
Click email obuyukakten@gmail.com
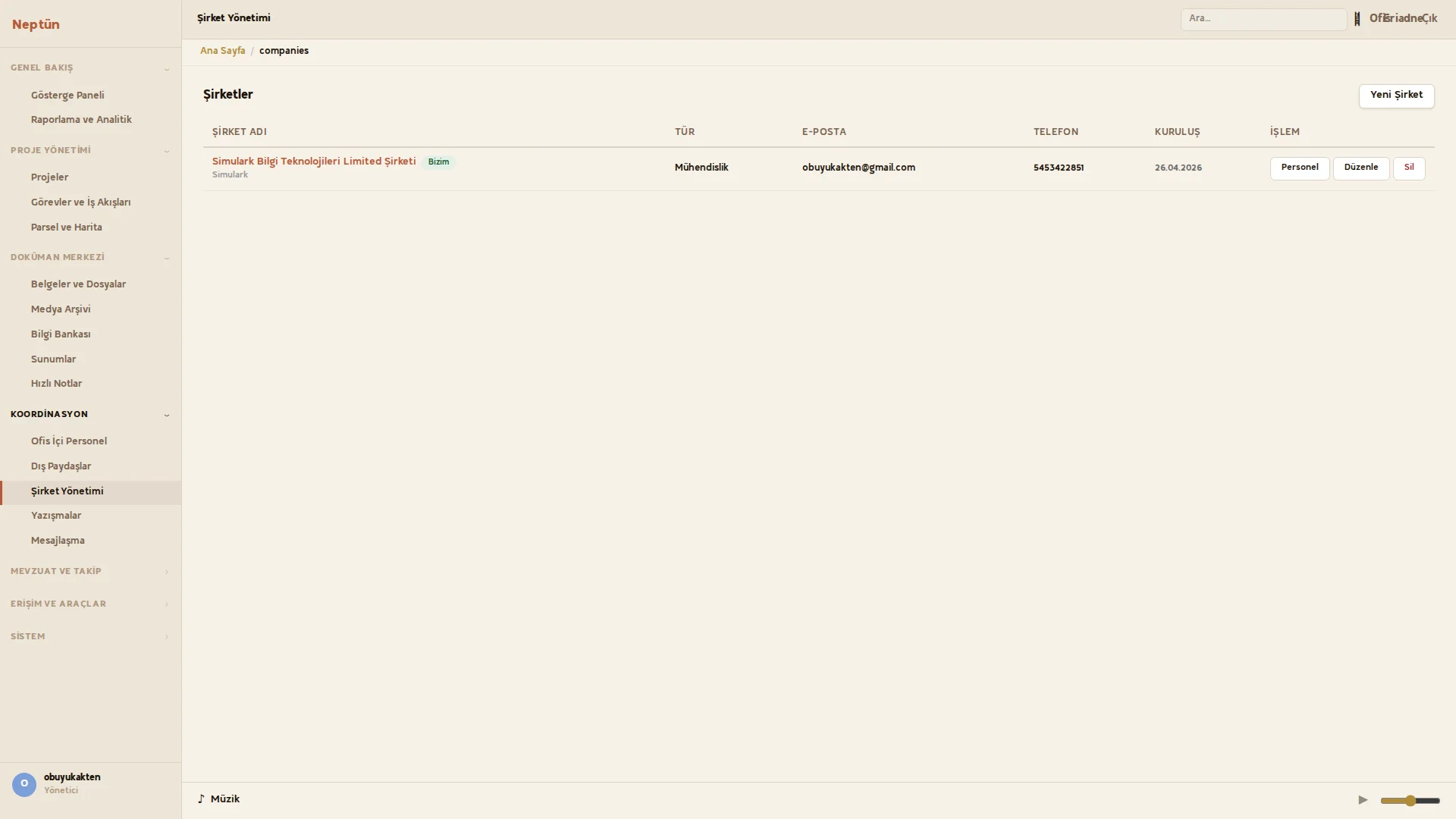(x=858, y=168)
